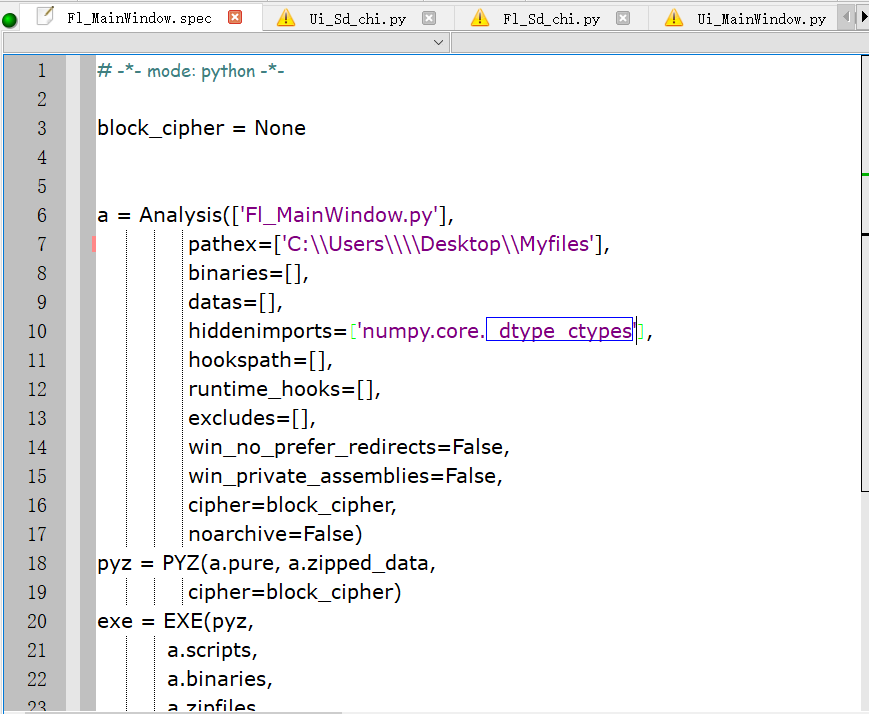
Task: Click the highlighted _dtype_ctypes text on line 10
Action: pos(559,330)
